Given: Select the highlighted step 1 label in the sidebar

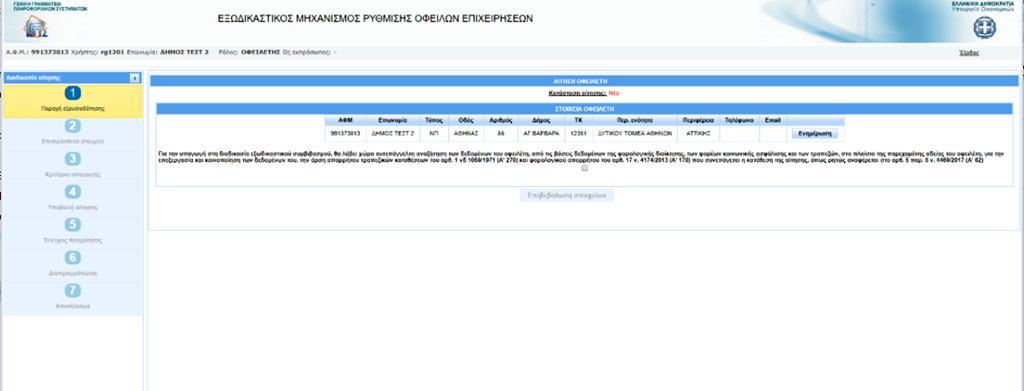Looking at the screenshot, I should coord(72,109).
